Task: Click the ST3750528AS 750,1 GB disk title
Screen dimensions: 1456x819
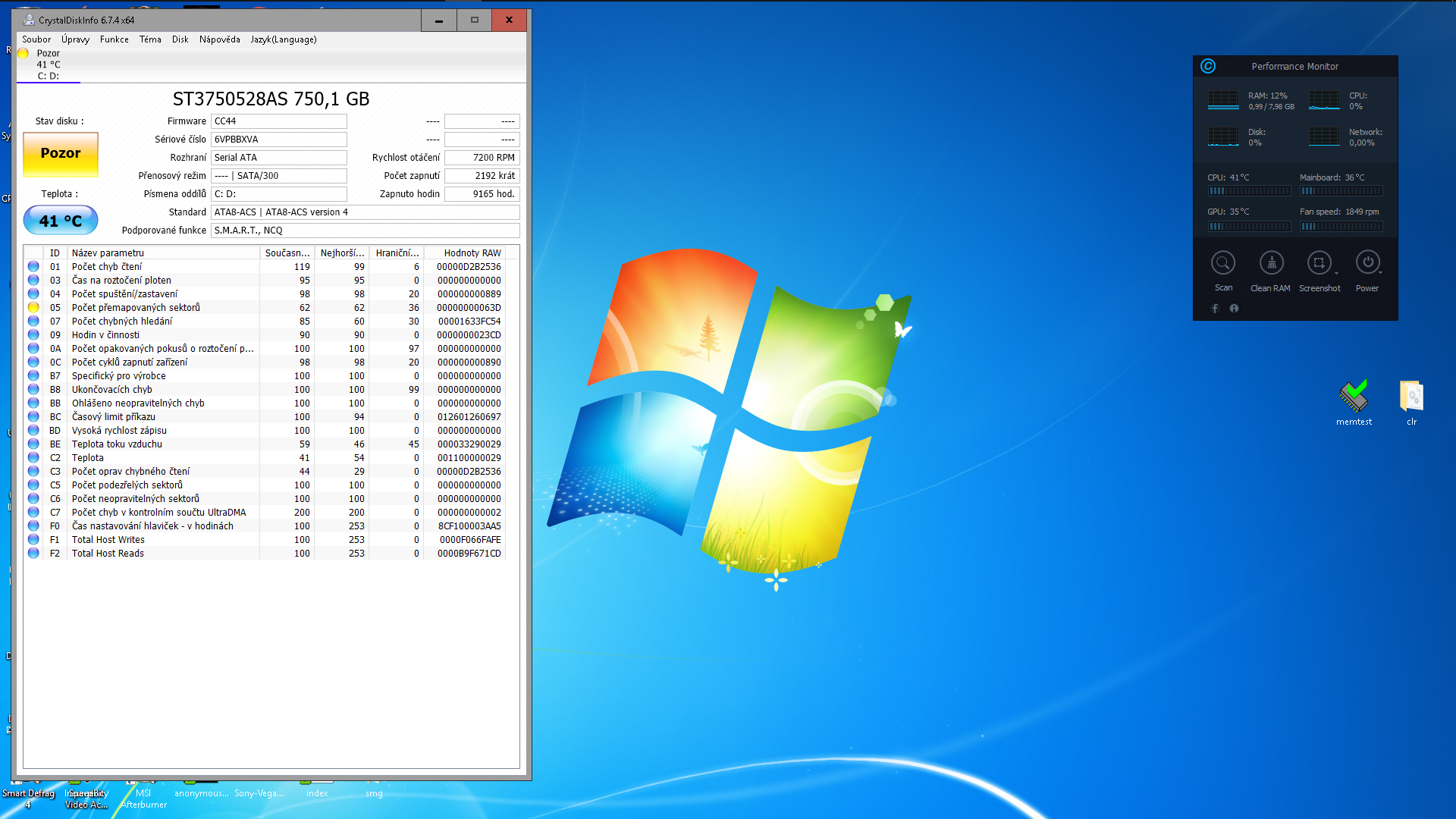Action: 271,99
